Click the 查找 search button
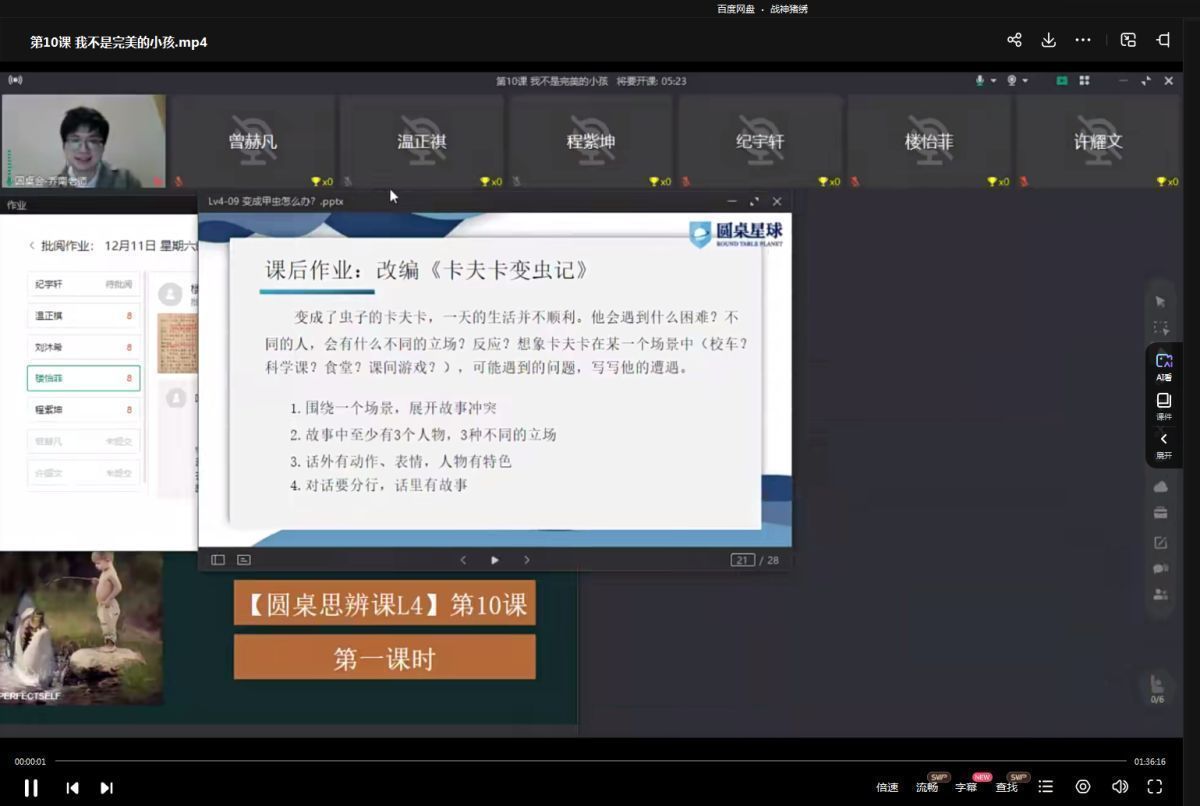Image resolution: width=1200 pixels, height=806 pixels. point(1006,787)
